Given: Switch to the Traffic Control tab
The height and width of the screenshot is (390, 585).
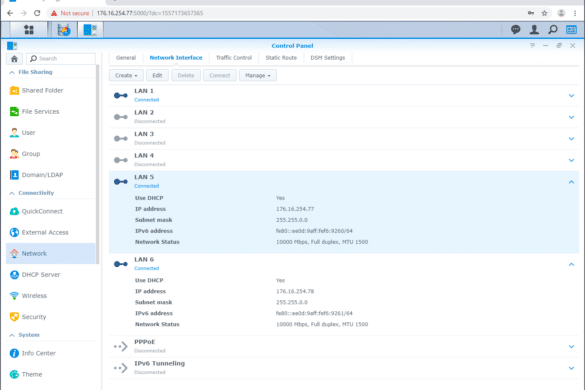Looking at the screenshot, I should point(234,58).
